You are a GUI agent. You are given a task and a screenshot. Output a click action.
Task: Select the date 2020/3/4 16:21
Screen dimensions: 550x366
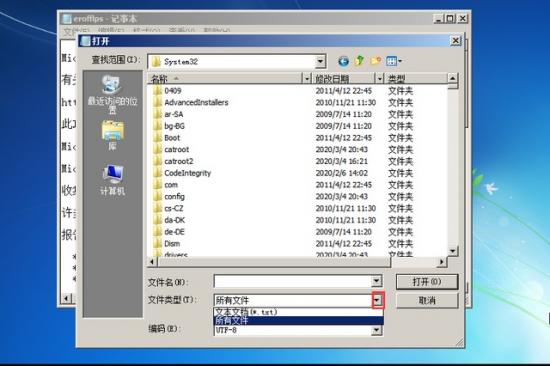(x=342, y=161)
